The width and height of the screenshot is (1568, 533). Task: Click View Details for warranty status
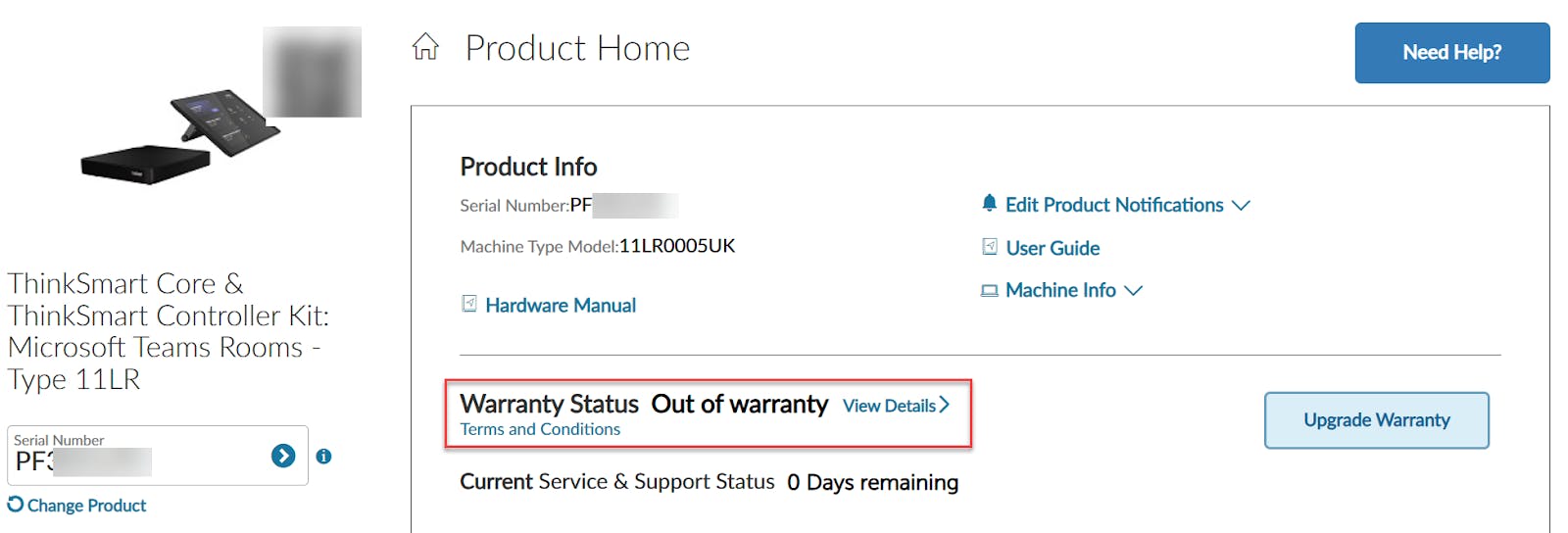point(889,406)
